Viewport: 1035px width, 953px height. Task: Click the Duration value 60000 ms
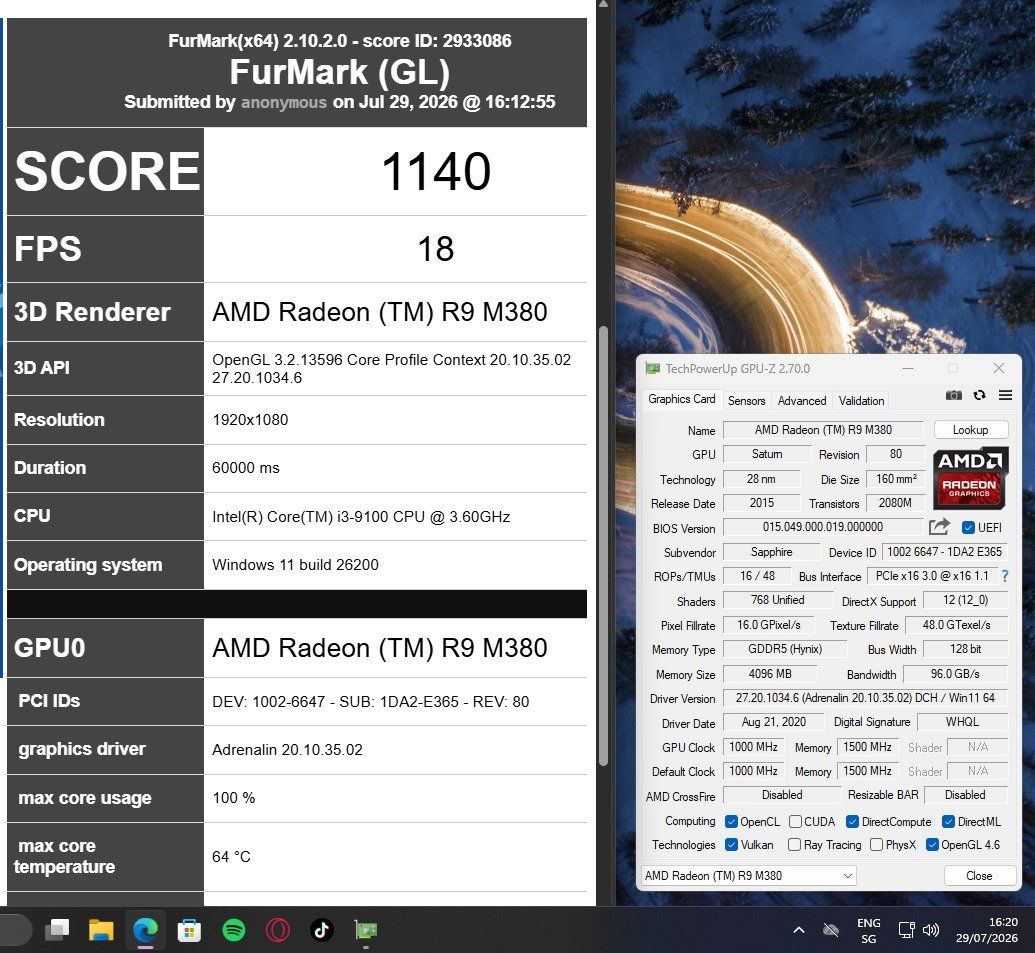[x=246, y=468]
